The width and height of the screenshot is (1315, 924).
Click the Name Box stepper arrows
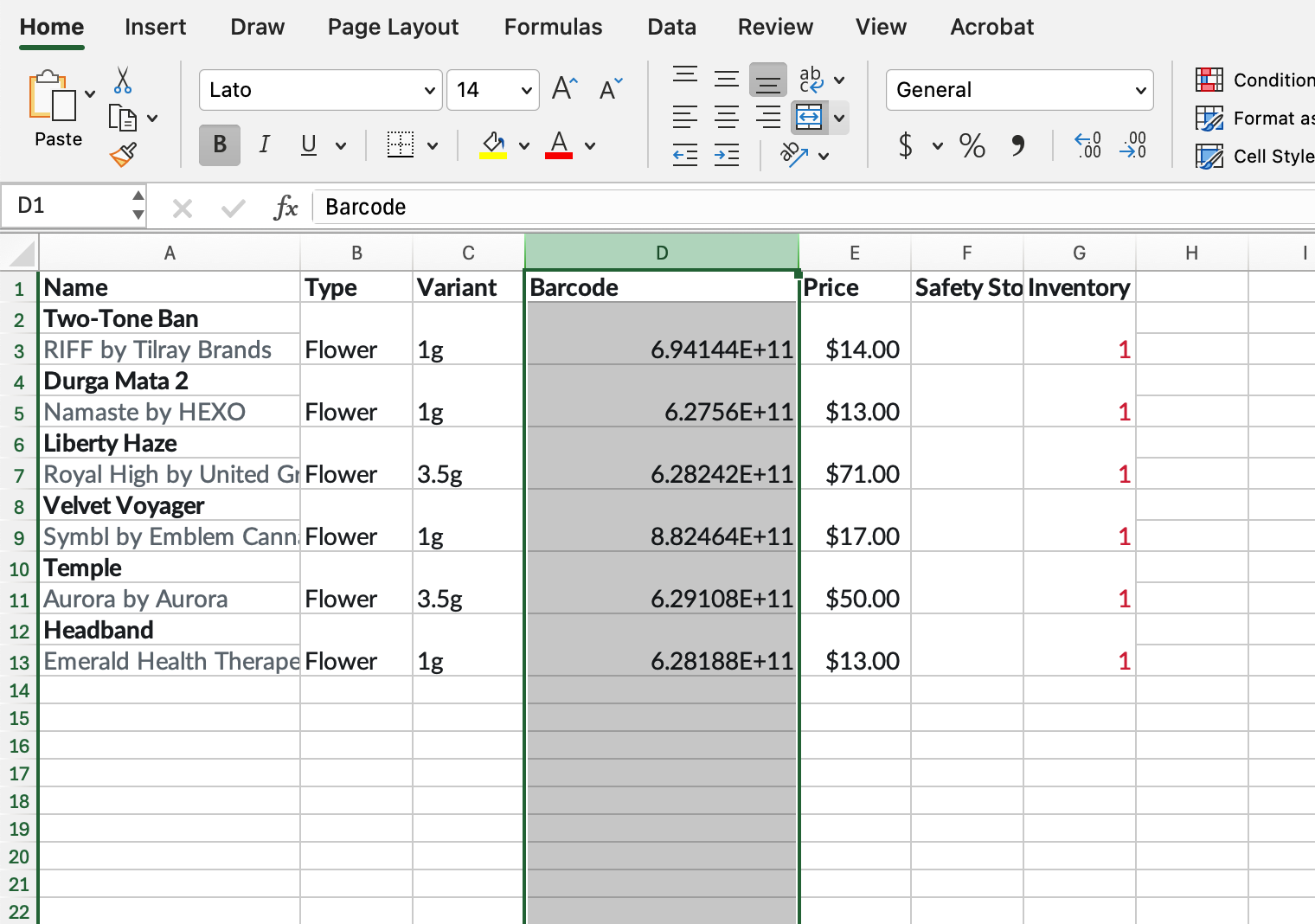(138, 206)
